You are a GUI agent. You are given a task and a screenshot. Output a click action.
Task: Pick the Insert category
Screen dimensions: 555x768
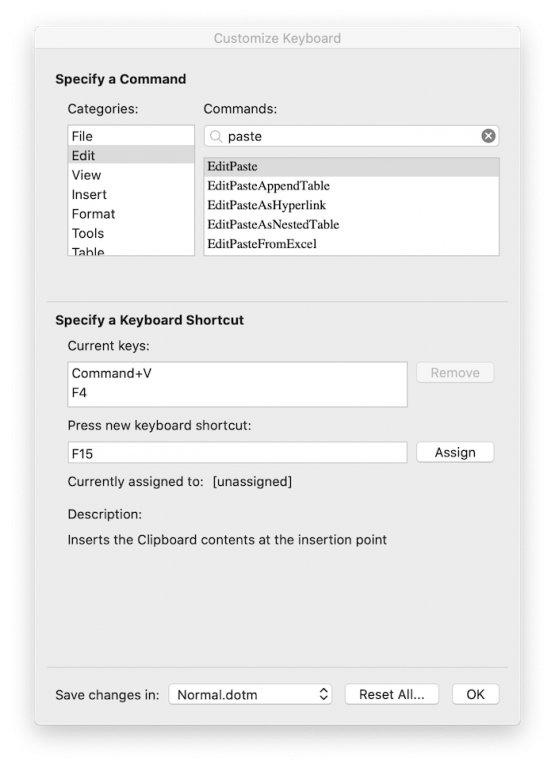pyautogui.click(x=131, y=194)
